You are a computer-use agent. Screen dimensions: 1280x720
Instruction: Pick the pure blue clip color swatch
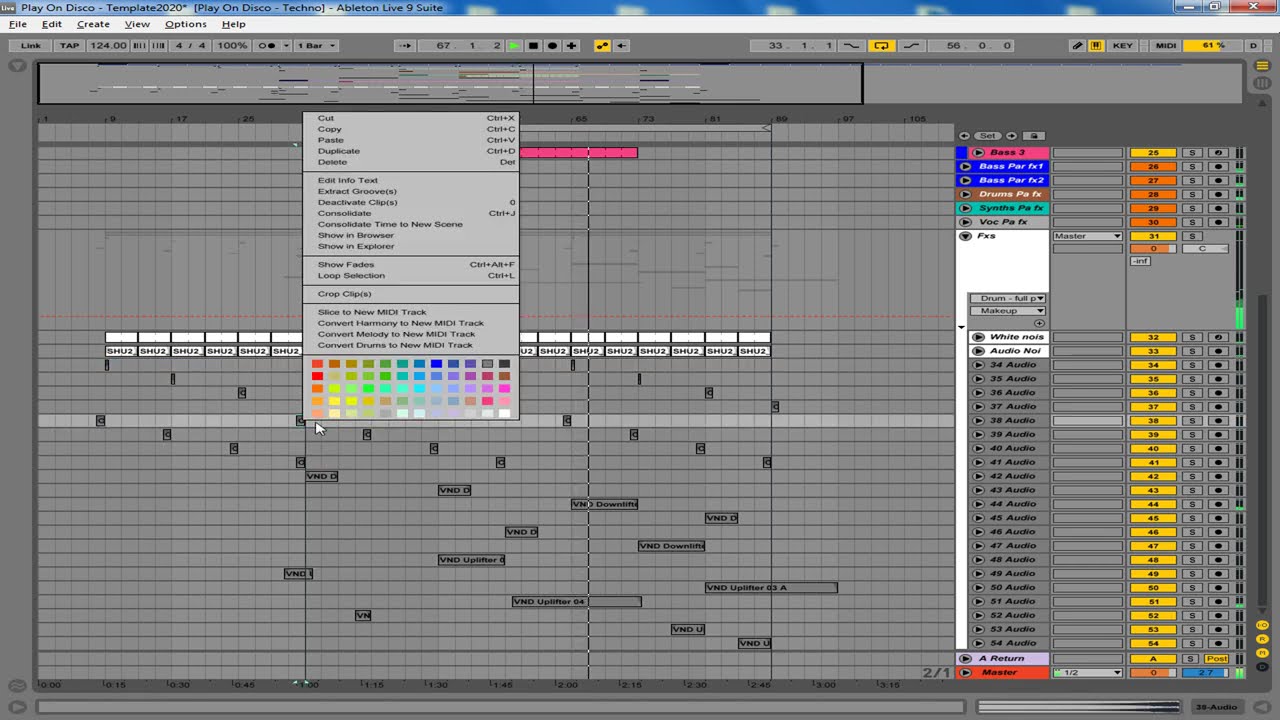(x=436, y=364)
